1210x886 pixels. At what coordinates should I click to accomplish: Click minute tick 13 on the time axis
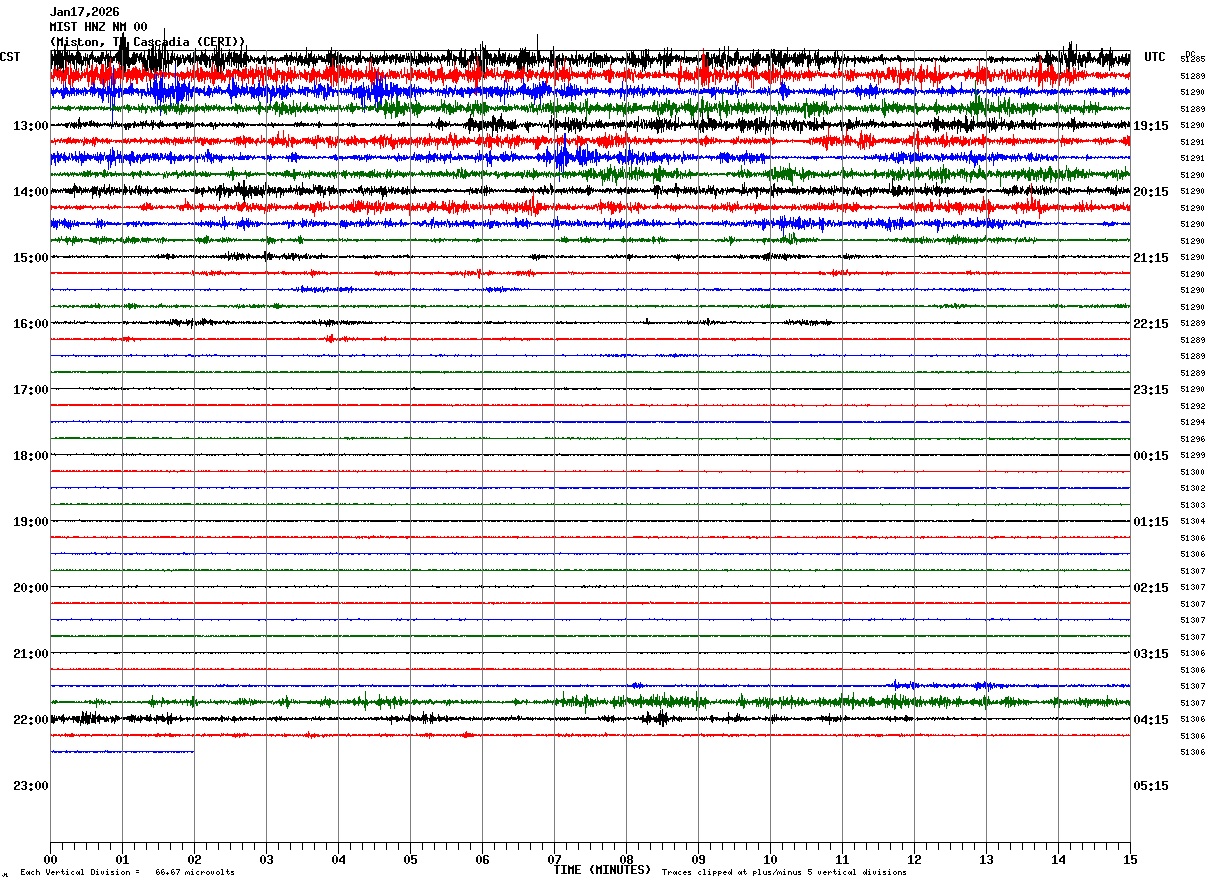coord(986,860)
